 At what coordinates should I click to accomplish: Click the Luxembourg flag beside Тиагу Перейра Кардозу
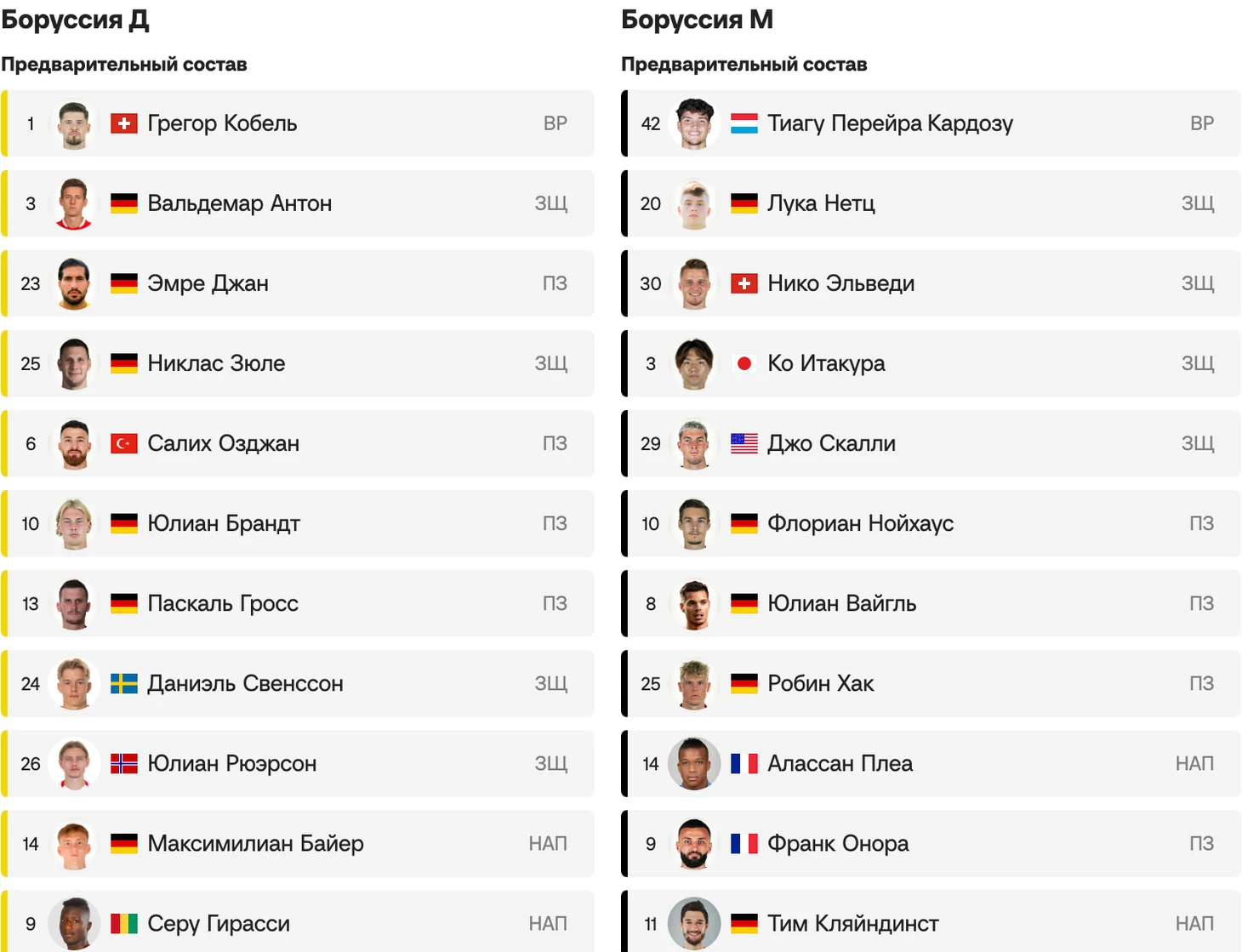tap(744, 123)
